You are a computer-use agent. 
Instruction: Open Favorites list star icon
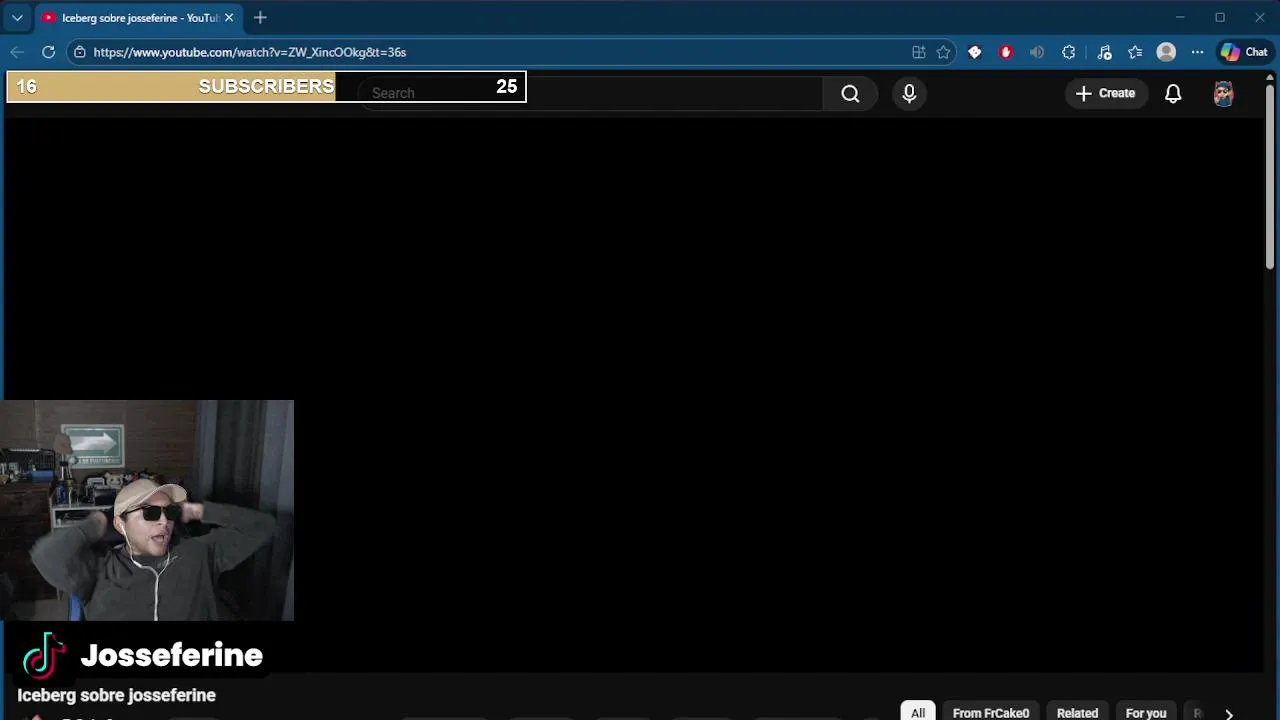click(1135, 52)
